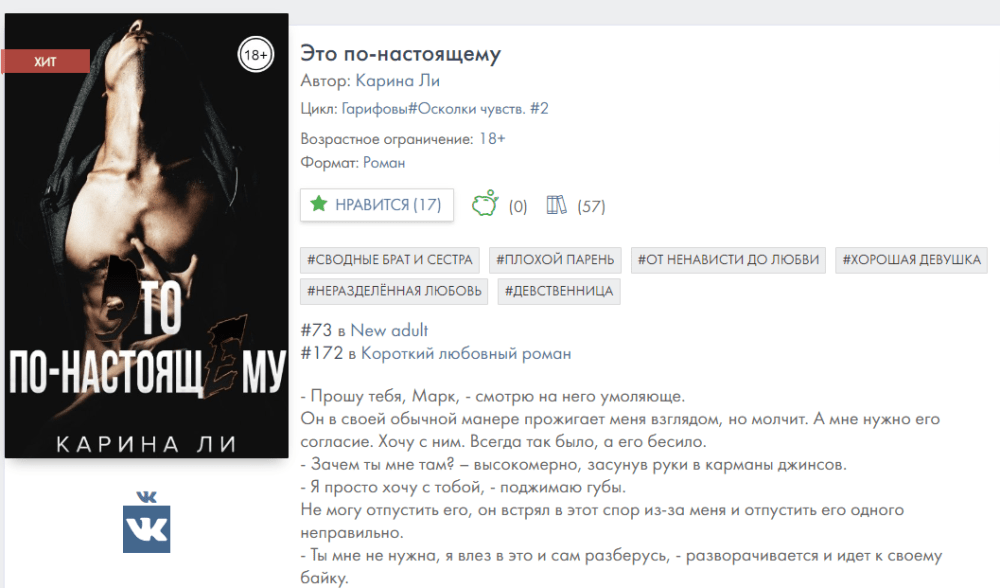Open the New adult genre link
Viewport: 1000px width, 588px height.
pos(389,330)
